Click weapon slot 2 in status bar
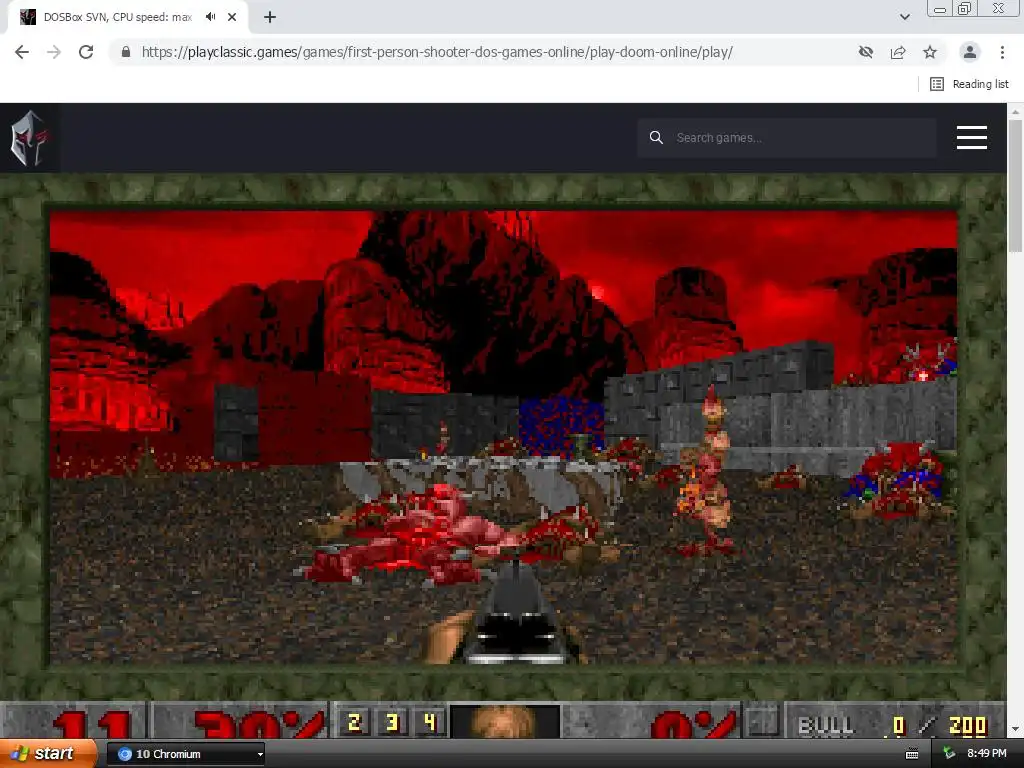The height and width of the screenshot is (768, 1024). [x=355, y=722]
